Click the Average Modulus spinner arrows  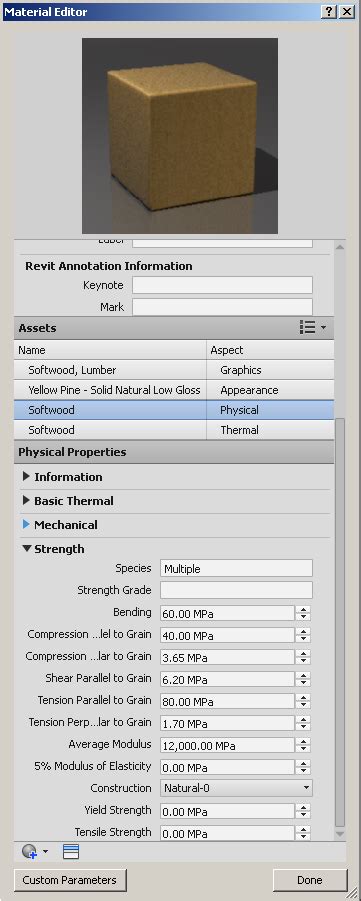pos(304,745)
